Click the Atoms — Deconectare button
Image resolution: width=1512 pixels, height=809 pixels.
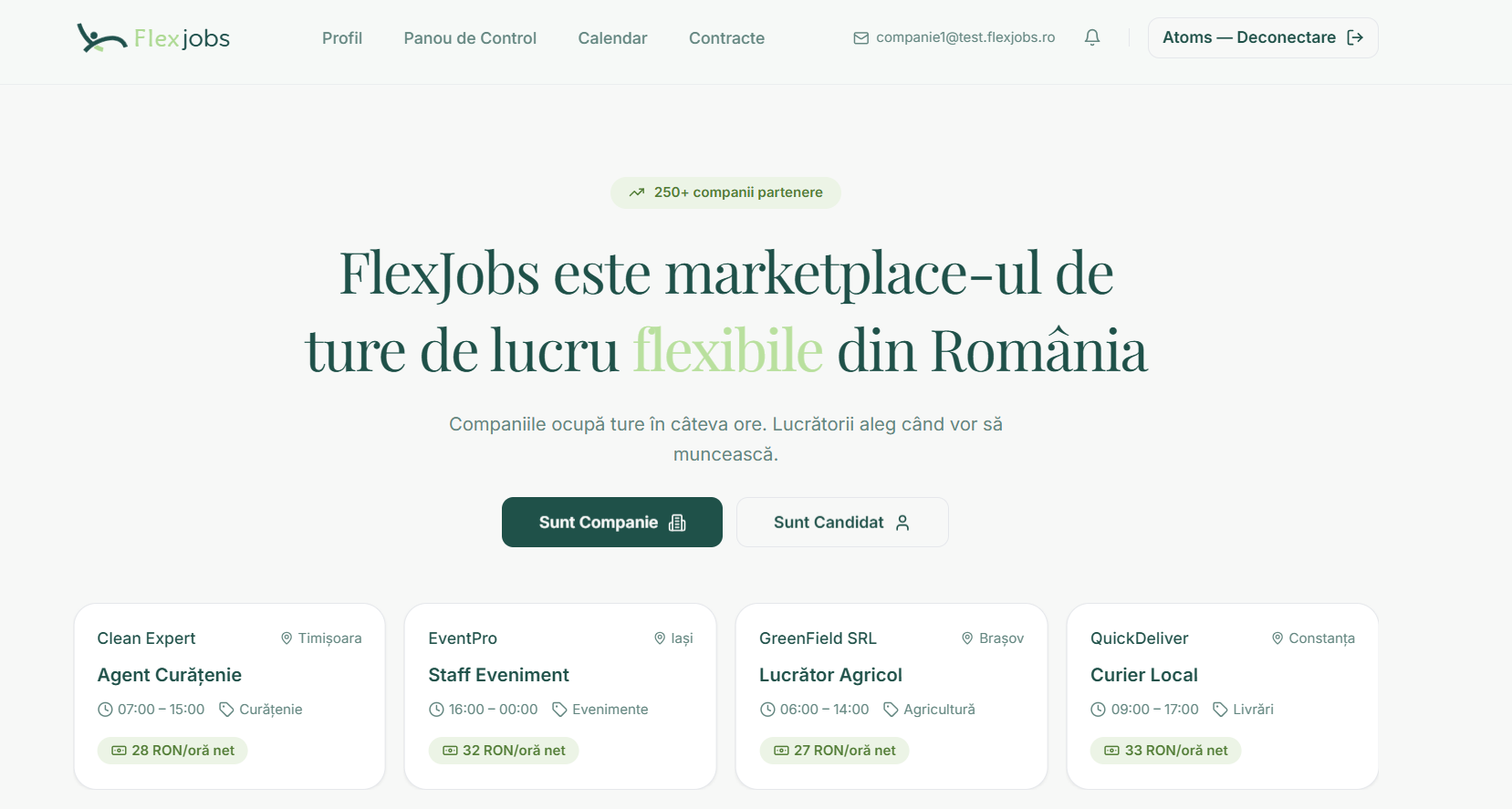(x=1263, y=37)
